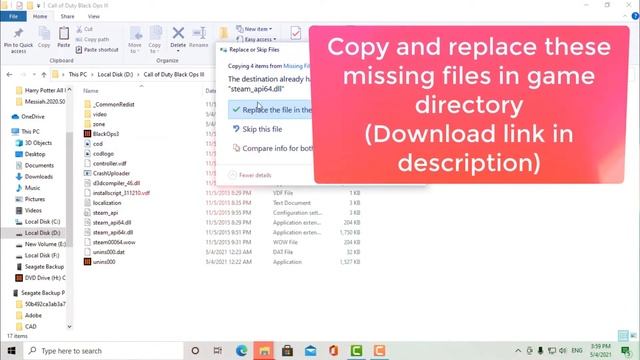Click Copy path in ribbon
The height and width of the screenshot is (360, 640).
click(x=93, y=40)
